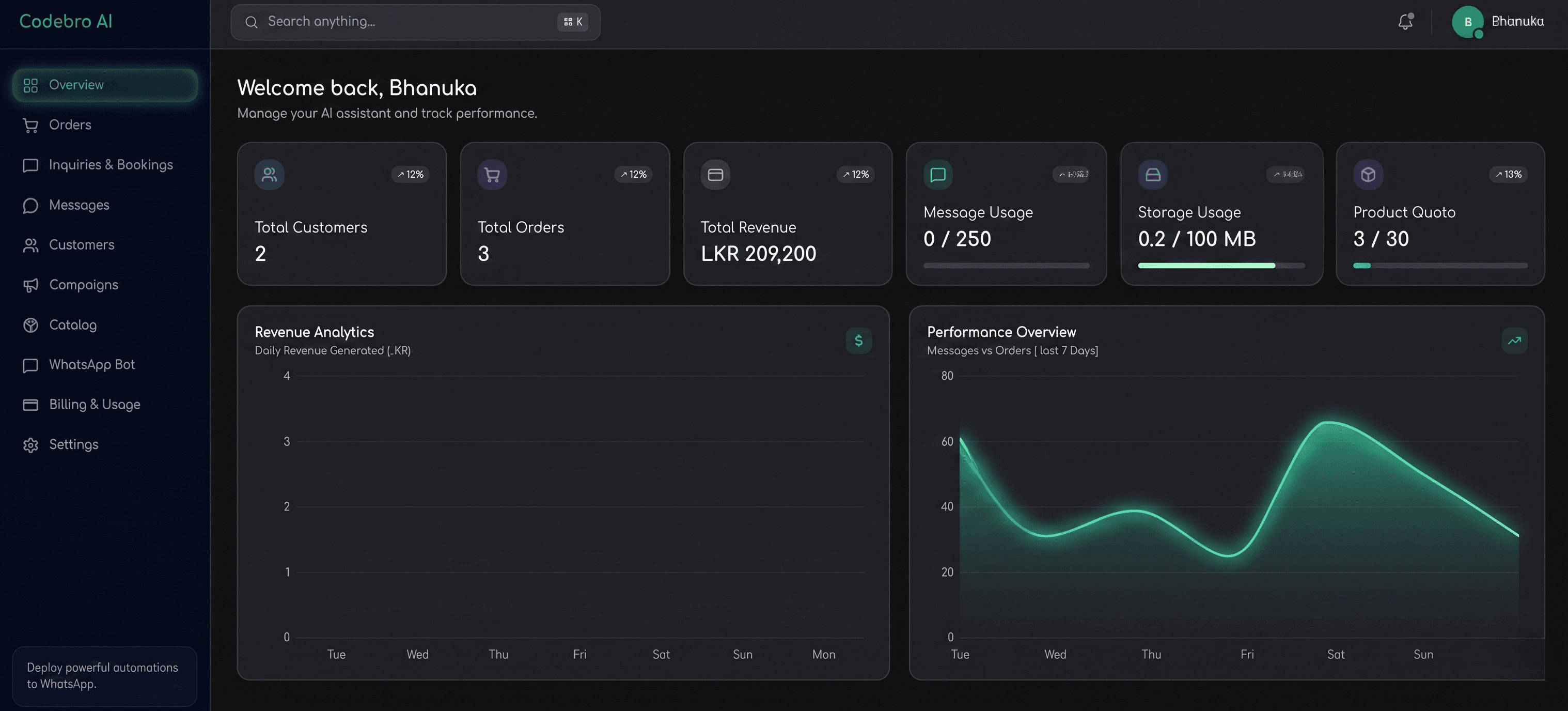Click the Total Revenue card icon
This screenshot has height=711, width=1568.
[715, 175]
